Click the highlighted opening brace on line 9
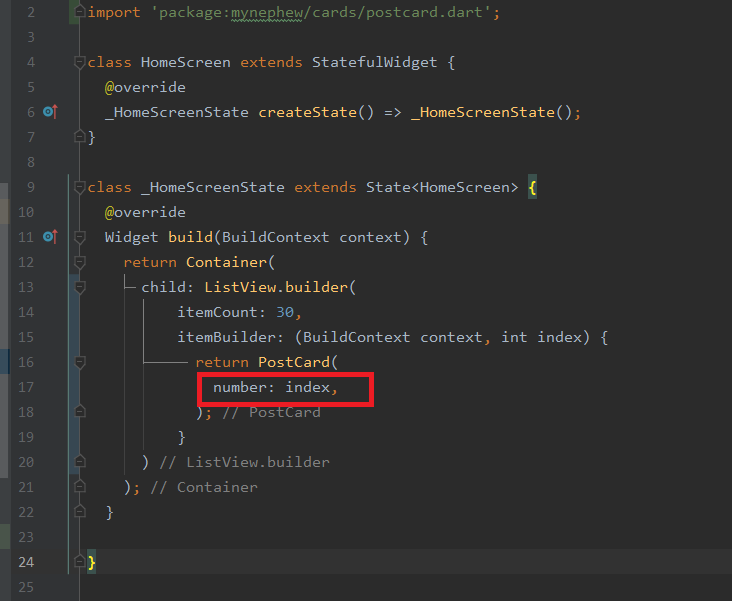732x601 pixels. coord(532,188)
